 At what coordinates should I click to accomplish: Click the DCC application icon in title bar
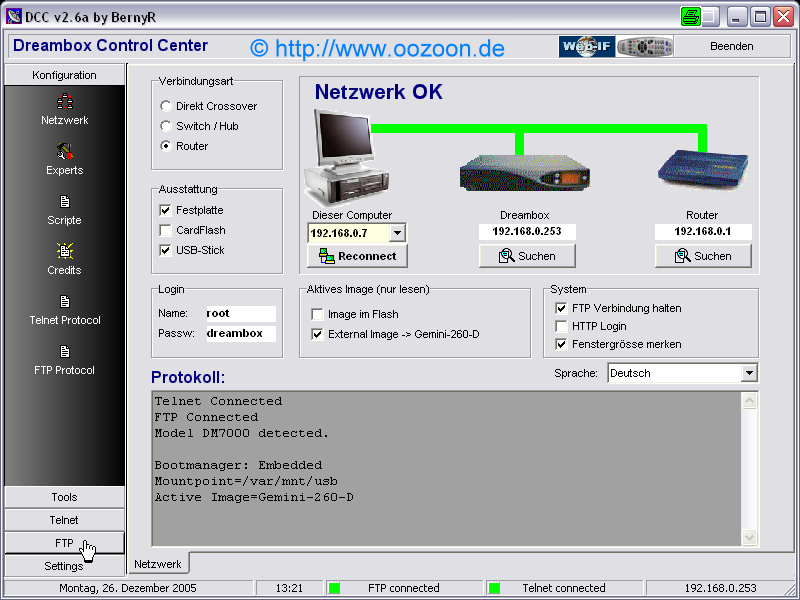point(14,17)
